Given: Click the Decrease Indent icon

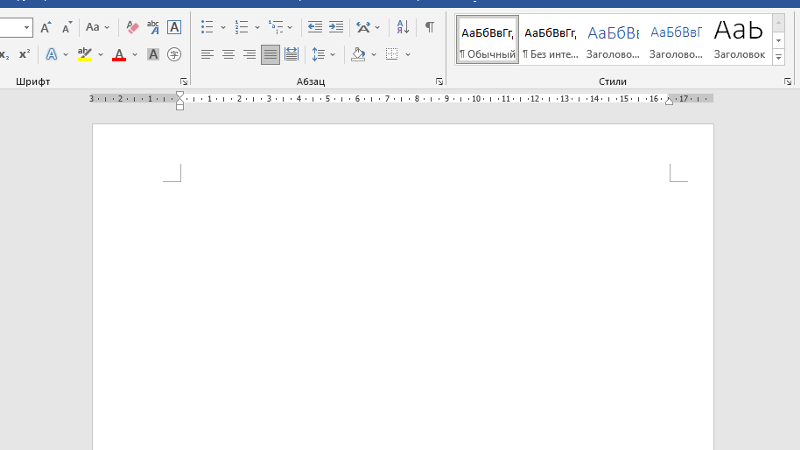Looking at the screenshot, I should pos(314,27).
